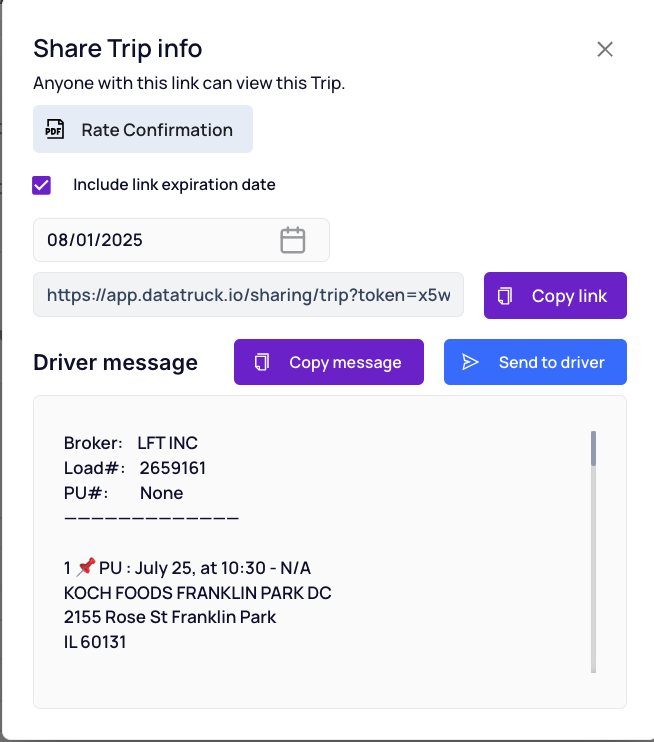The height and width of the screenshot is (742, 654).
Task: Click the red pushpin emoji beside PU
Action: 86,566
